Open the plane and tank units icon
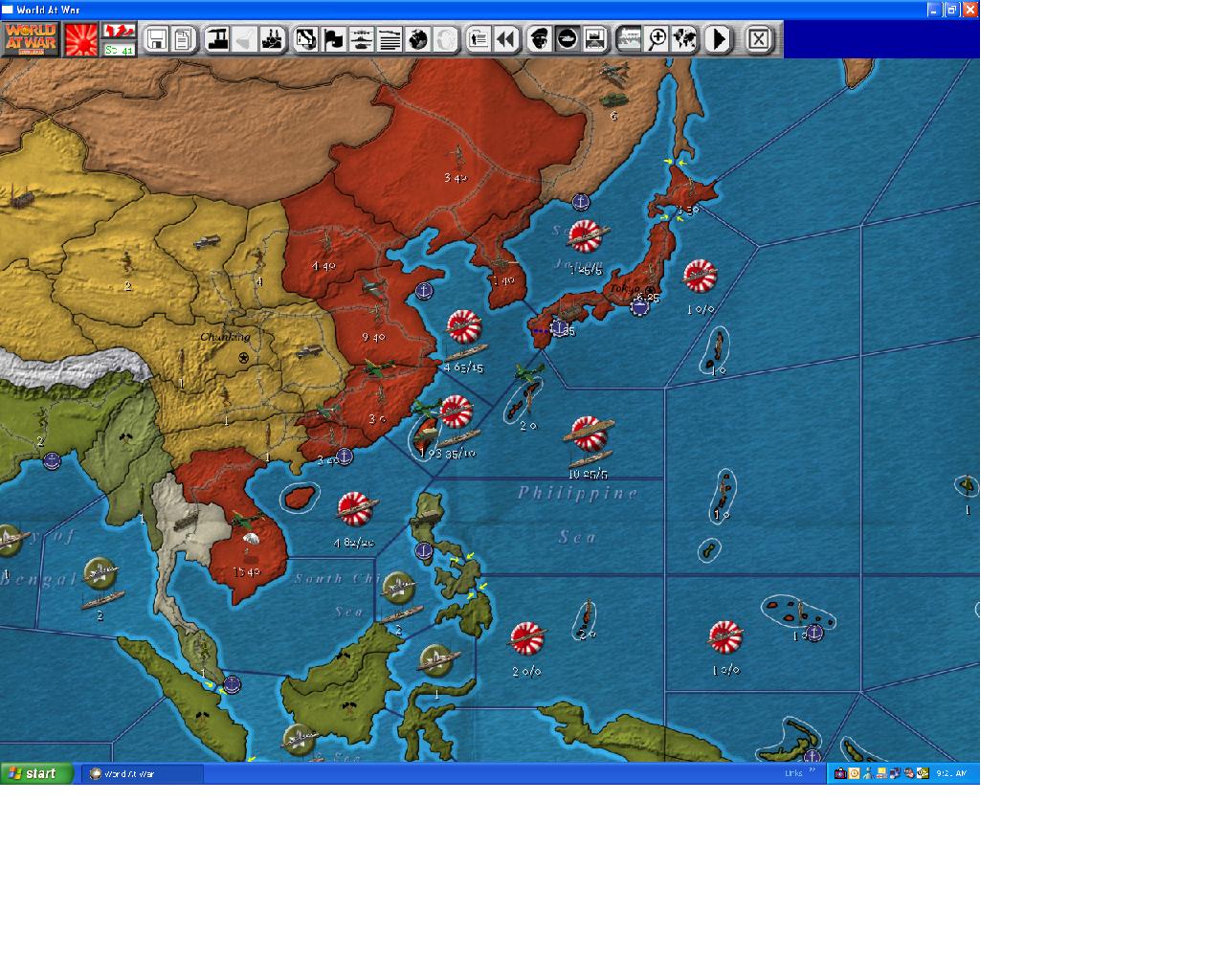1225x980 pixels. [x=362, y=39]
